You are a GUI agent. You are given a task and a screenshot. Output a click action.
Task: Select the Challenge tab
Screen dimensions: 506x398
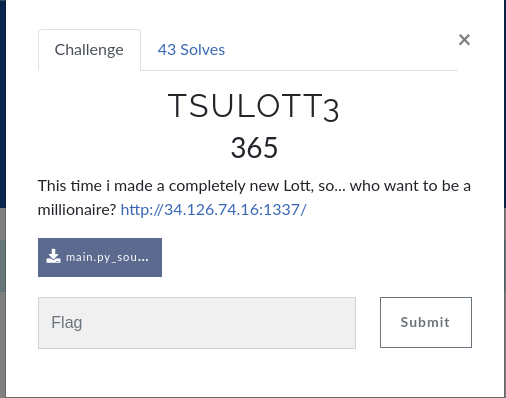point(89,50)
